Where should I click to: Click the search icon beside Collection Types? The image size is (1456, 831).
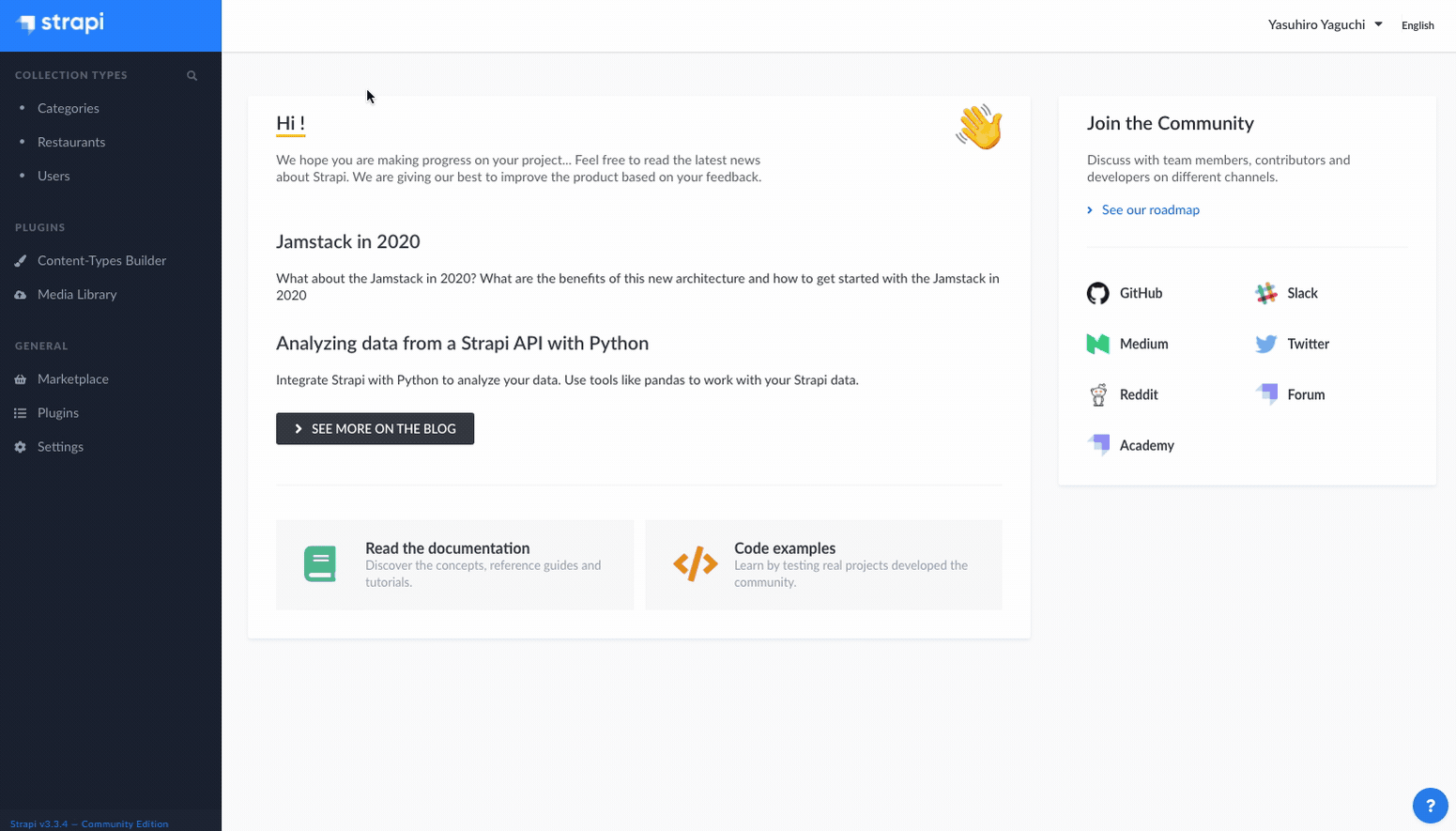(x=192, y=75)
